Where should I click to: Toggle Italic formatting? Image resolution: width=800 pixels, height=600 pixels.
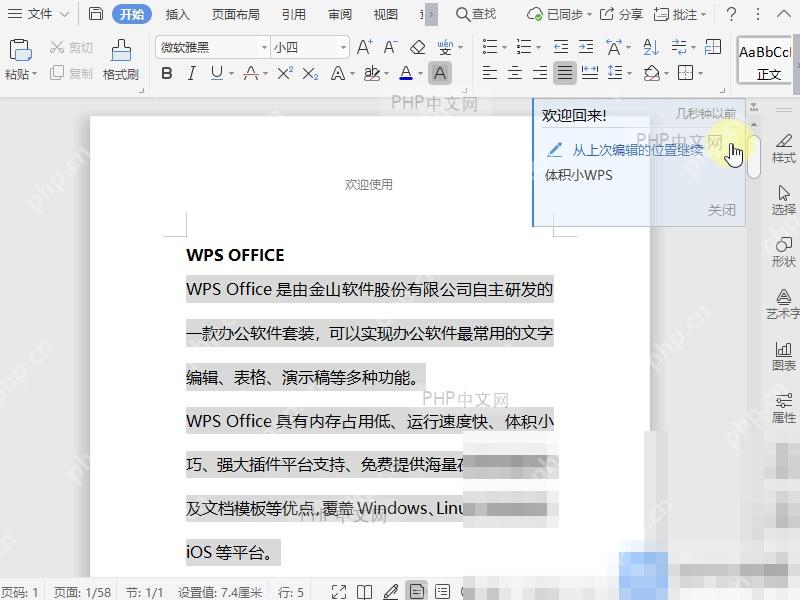[x=191, y=73]
